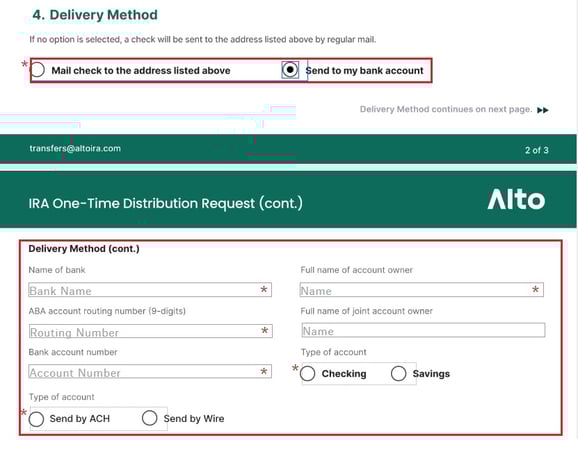Click the account owner Name field
This screenshot has width=578, height=456.
click(x=422, y=290)
